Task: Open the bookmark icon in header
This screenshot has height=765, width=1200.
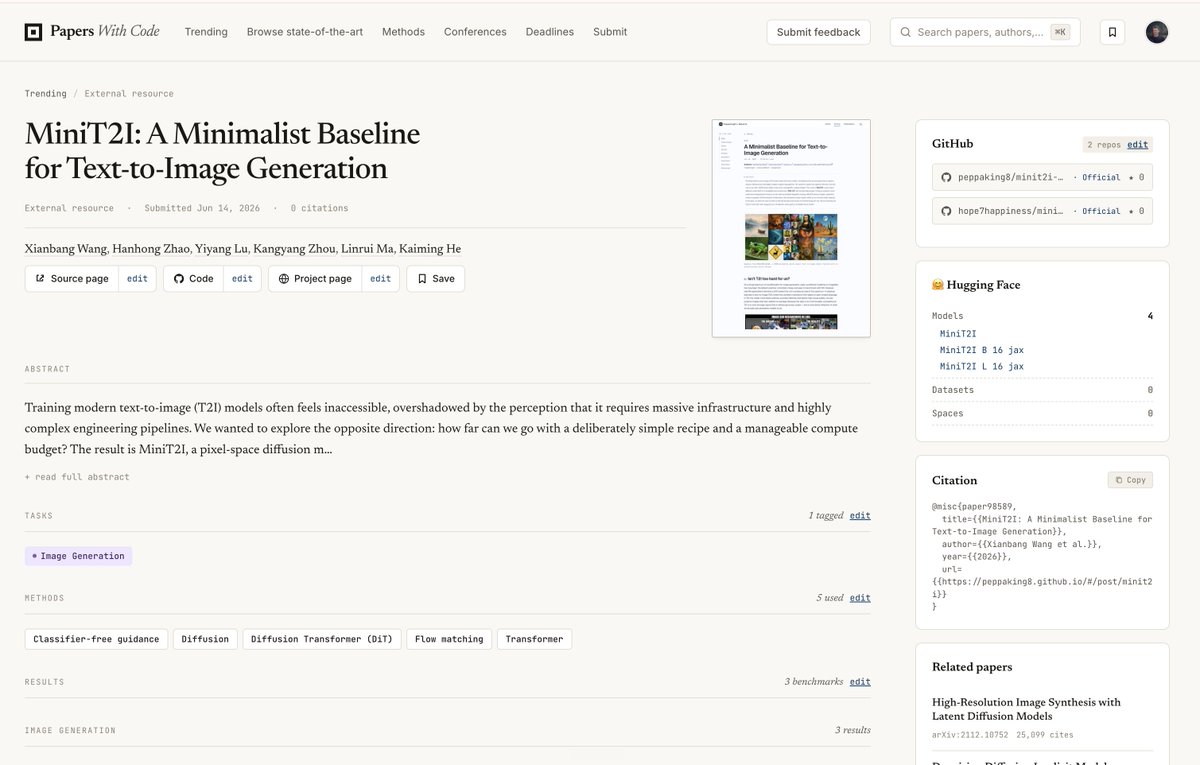Action: 1112,32
